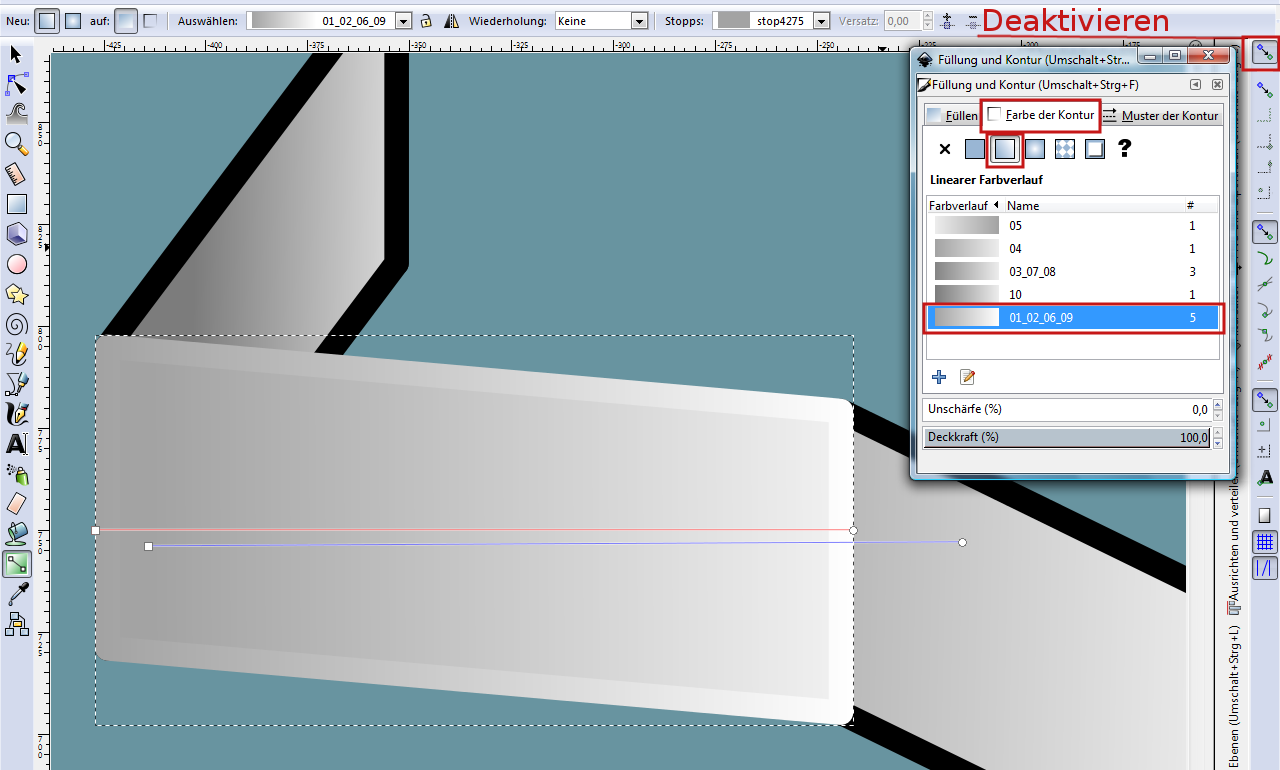Select the Color dropper tool
Viewport: 1280px width, 770px height.
pos(16,595)
